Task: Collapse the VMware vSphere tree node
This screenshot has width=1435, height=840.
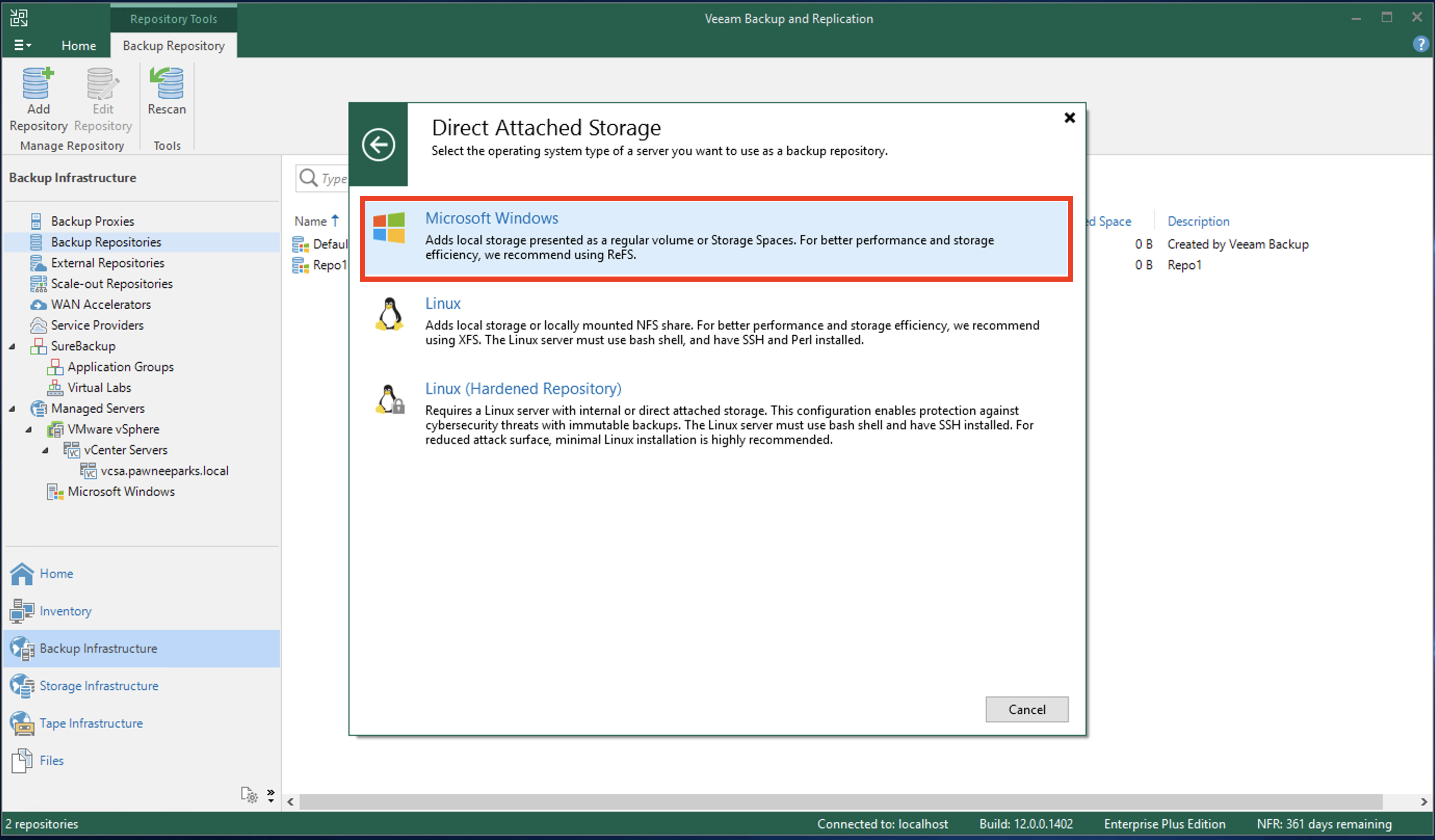Action: coord(29,429)
